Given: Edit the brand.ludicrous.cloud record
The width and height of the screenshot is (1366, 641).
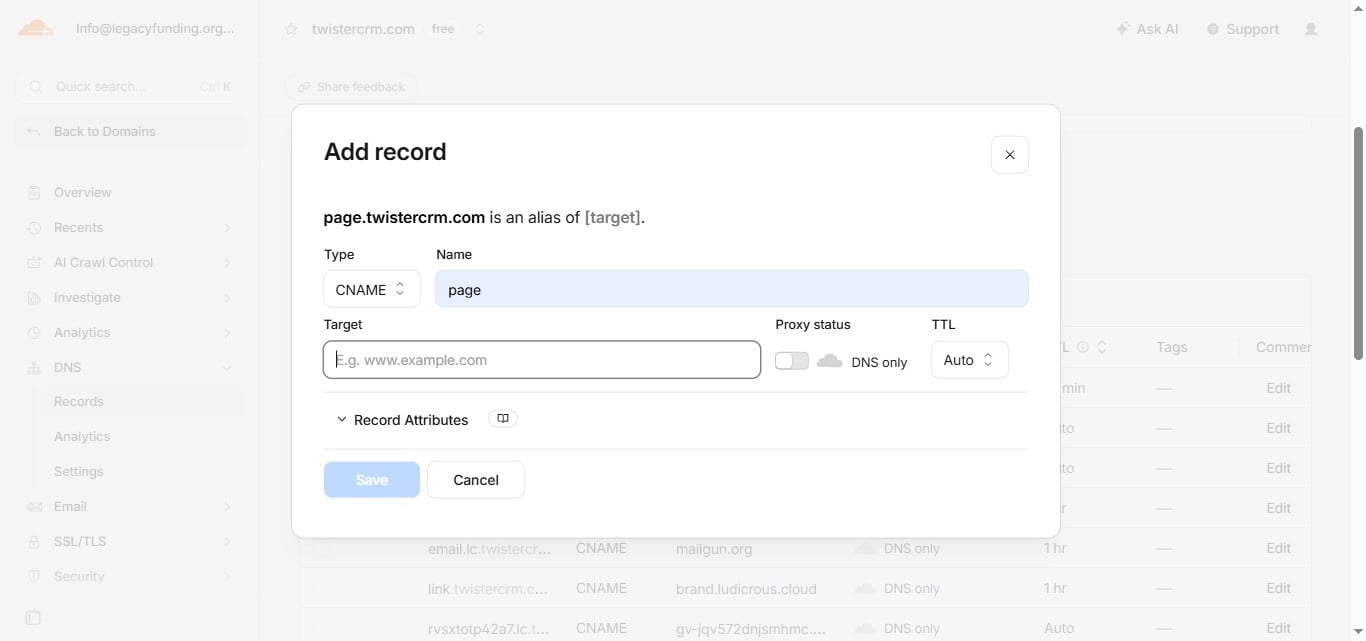Looking at the screenshot, I should coord(1279,588).
